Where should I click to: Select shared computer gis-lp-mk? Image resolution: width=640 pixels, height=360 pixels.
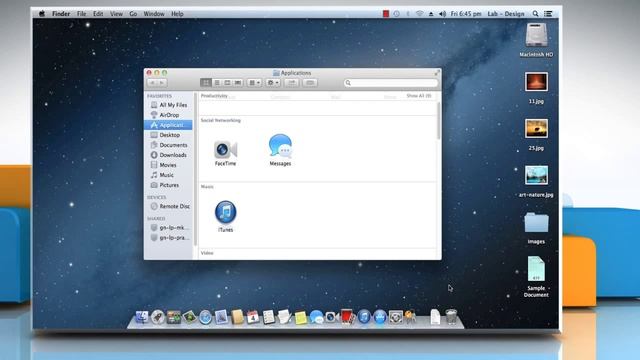[x=169, y=227]
